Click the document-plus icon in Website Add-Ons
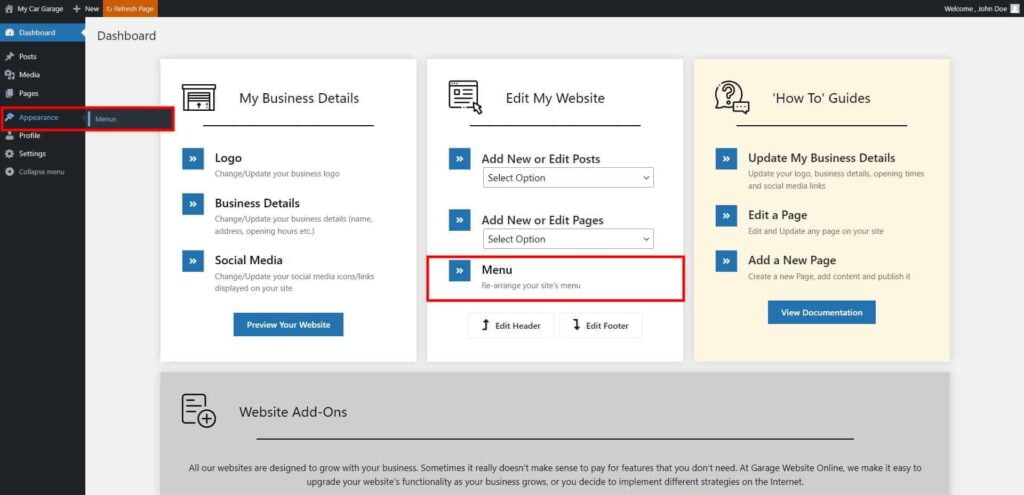Screen dimensions: 1024x495 tap(199, 411)
